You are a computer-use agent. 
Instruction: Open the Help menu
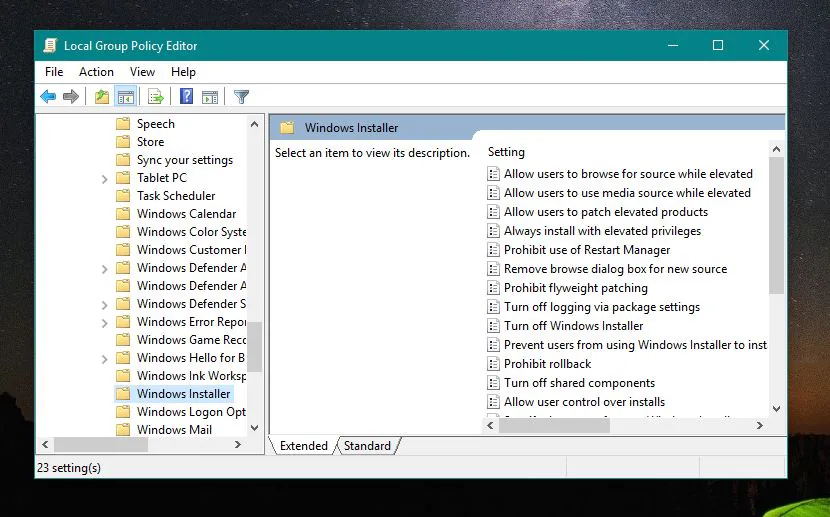pyautogui.click(x=183, y=72)
